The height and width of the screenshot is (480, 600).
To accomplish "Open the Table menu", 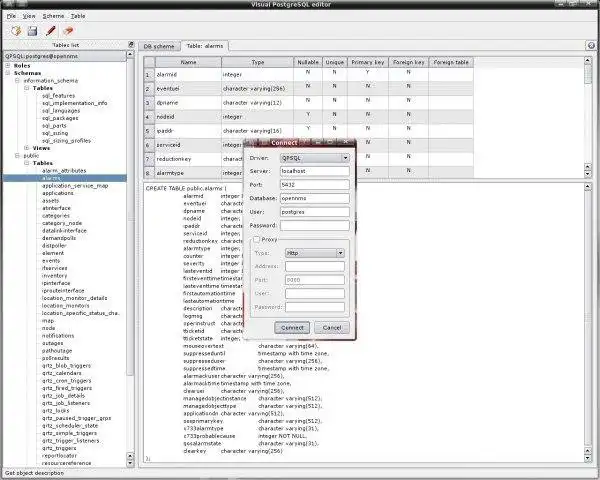I will click(78, 16).
